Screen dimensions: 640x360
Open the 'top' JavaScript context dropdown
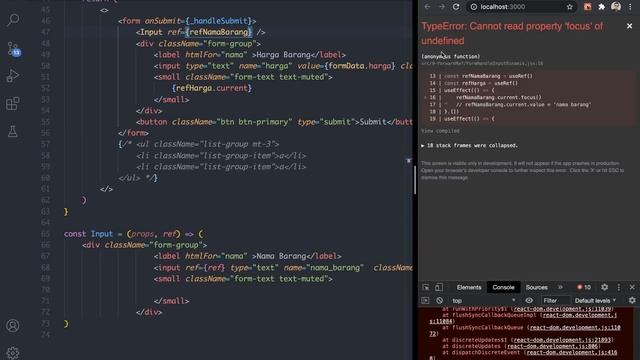pos(483,300)
